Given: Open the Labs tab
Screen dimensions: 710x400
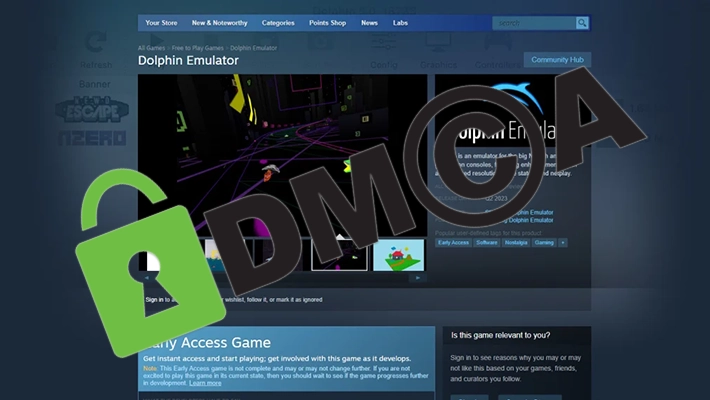Looking at the screenshot, I should point(400,23).
